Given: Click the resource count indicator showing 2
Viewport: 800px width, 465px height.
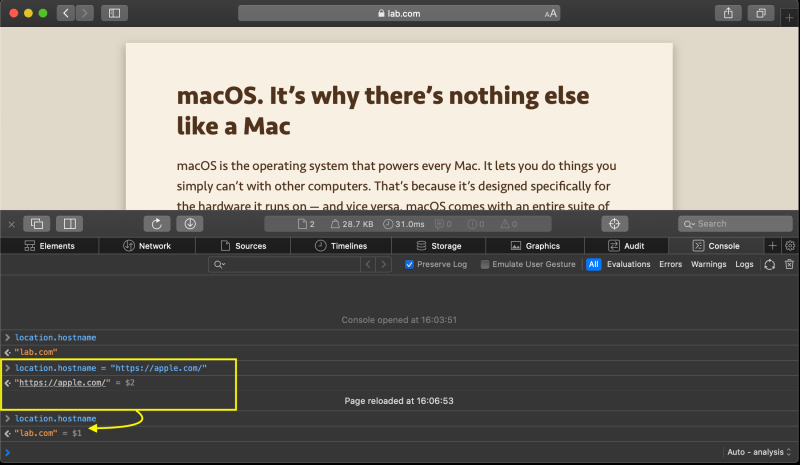Looking at the screenshot, I should click(x=306, y=224).
